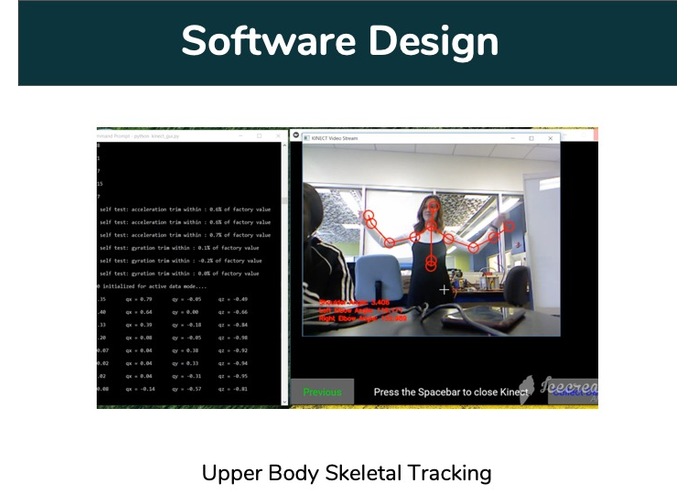This screenshot has height=494, width=695.
Task: Click the 'qz = -0.95' value
Action: tap(233, 376)
